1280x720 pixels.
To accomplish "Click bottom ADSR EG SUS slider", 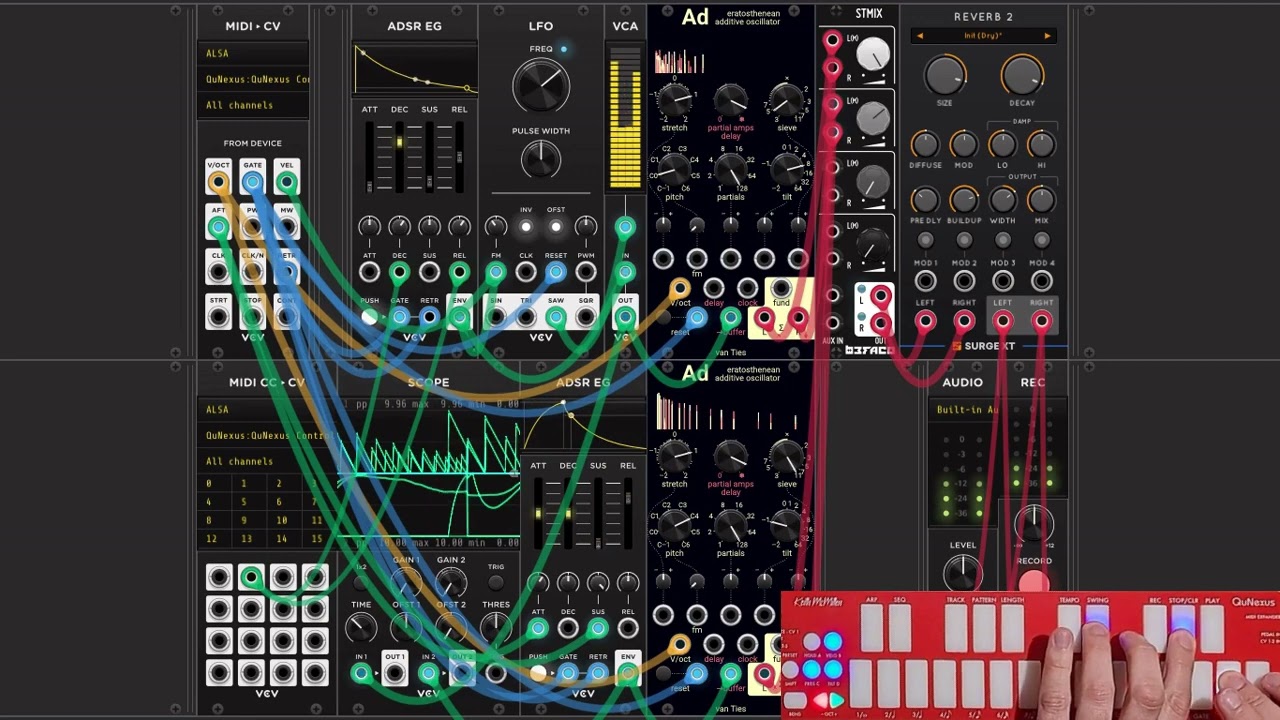I will pos(598,514).
